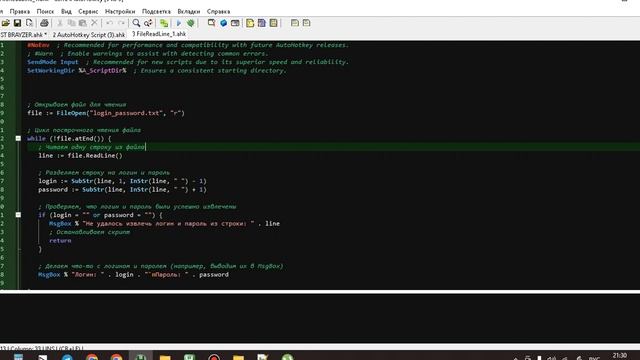Click the Open file folder icon
This screenshot has width=640, height=360.
6,23
